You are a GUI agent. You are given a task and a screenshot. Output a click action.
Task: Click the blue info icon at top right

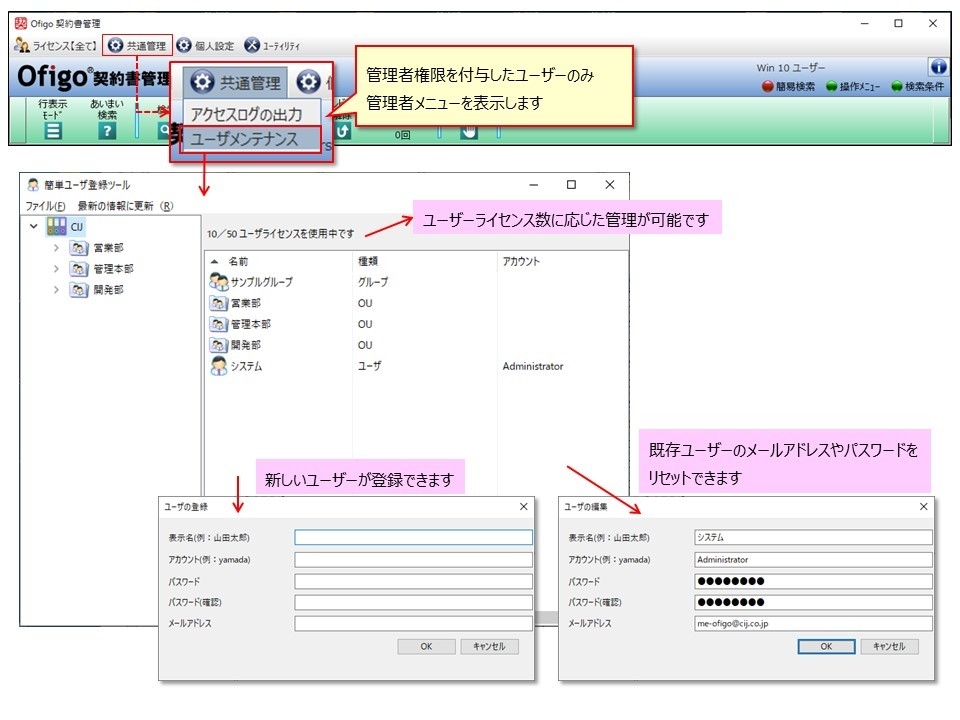coord(938,67)
